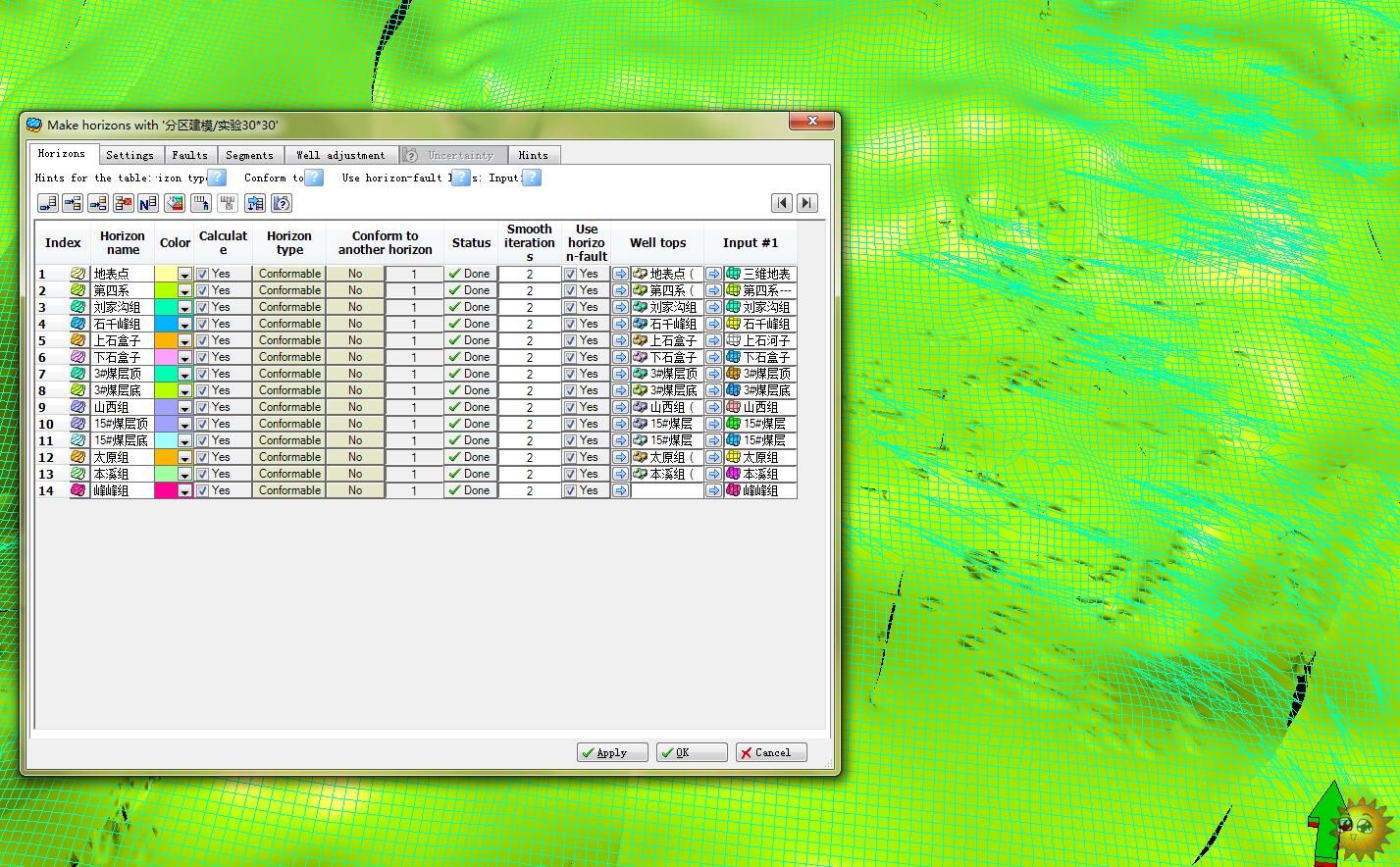Click the horizon name field 本溪组
Screen dimensions: 1400x867
coord(123,474)
